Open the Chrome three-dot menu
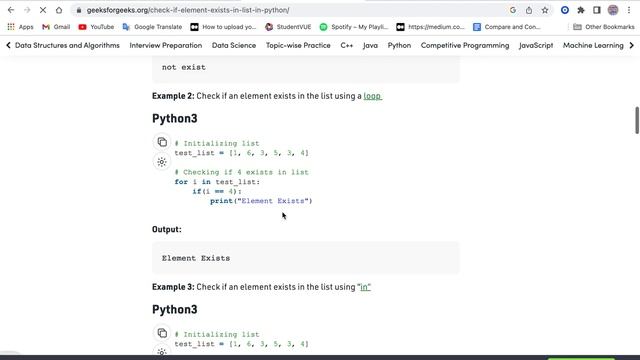 [629, 10]
